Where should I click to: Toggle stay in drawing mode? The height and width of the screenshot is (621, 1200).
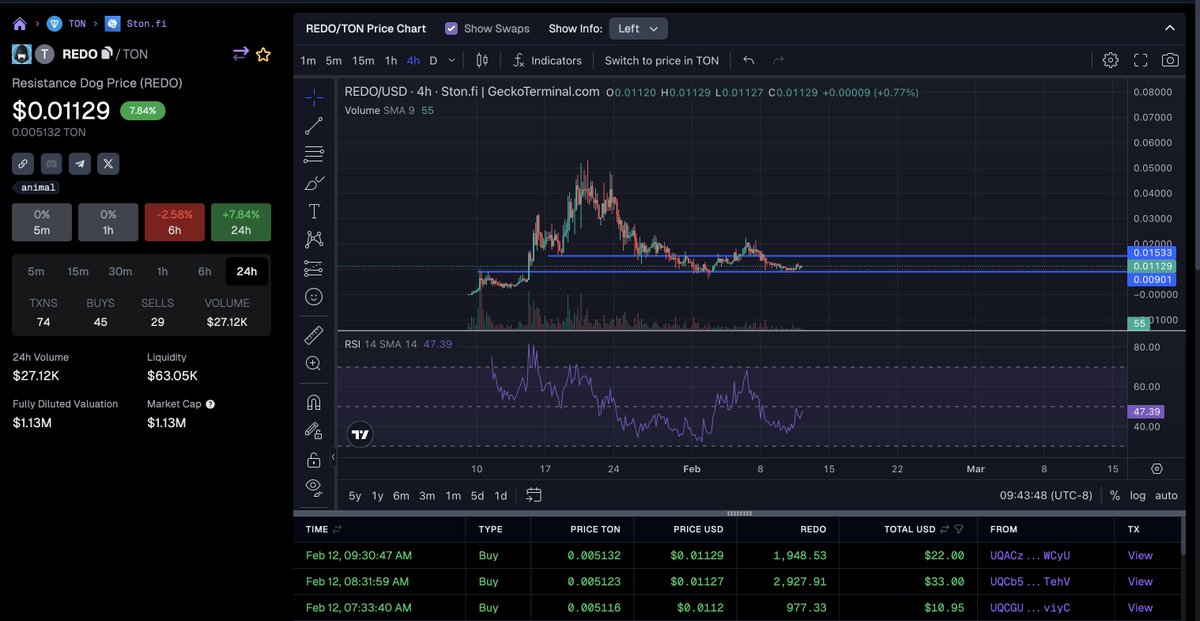click(x=314, y=431)
